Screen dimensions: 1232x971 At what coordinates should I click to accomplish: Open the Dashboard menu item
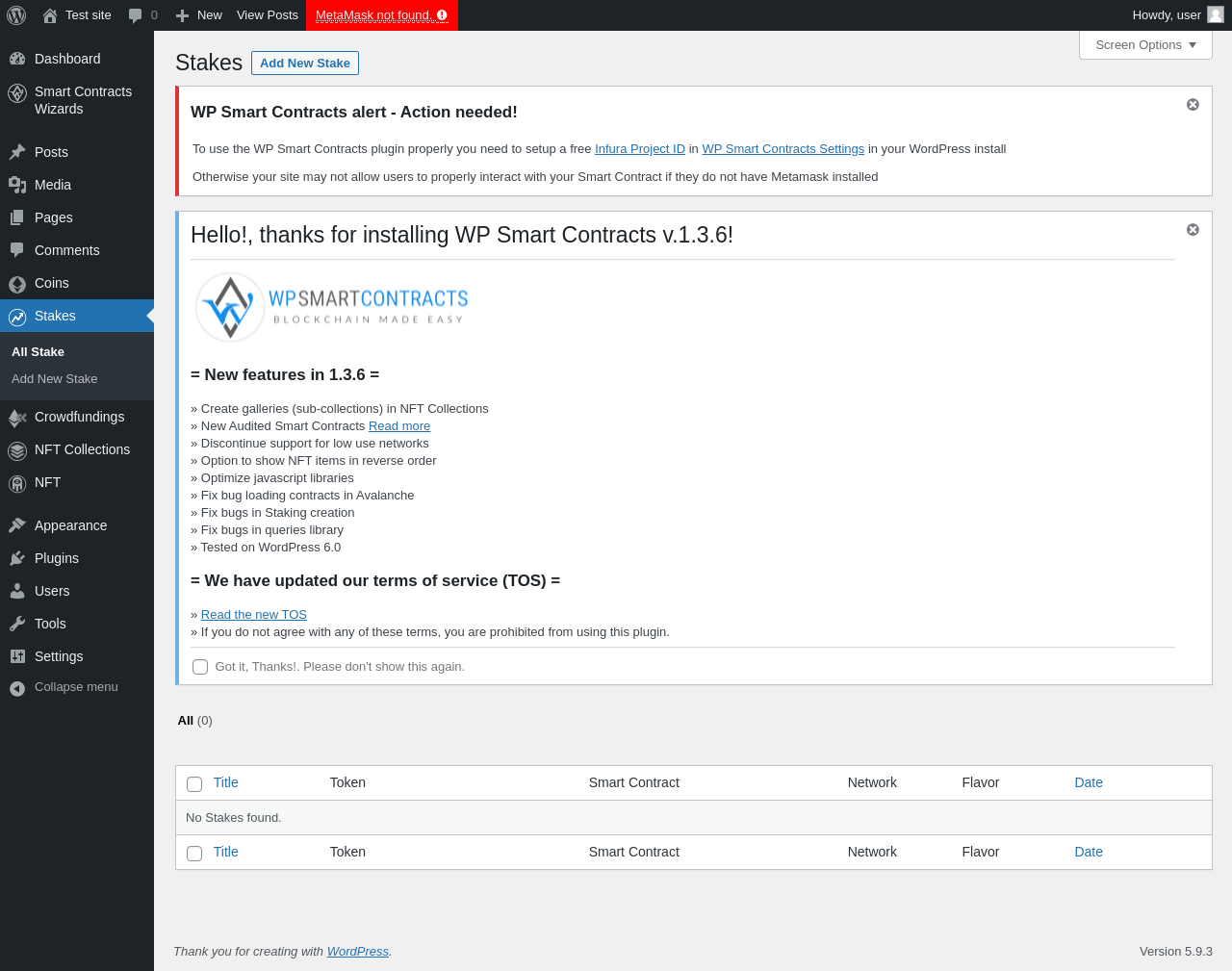pyautogui.click(x=77, y=59)
